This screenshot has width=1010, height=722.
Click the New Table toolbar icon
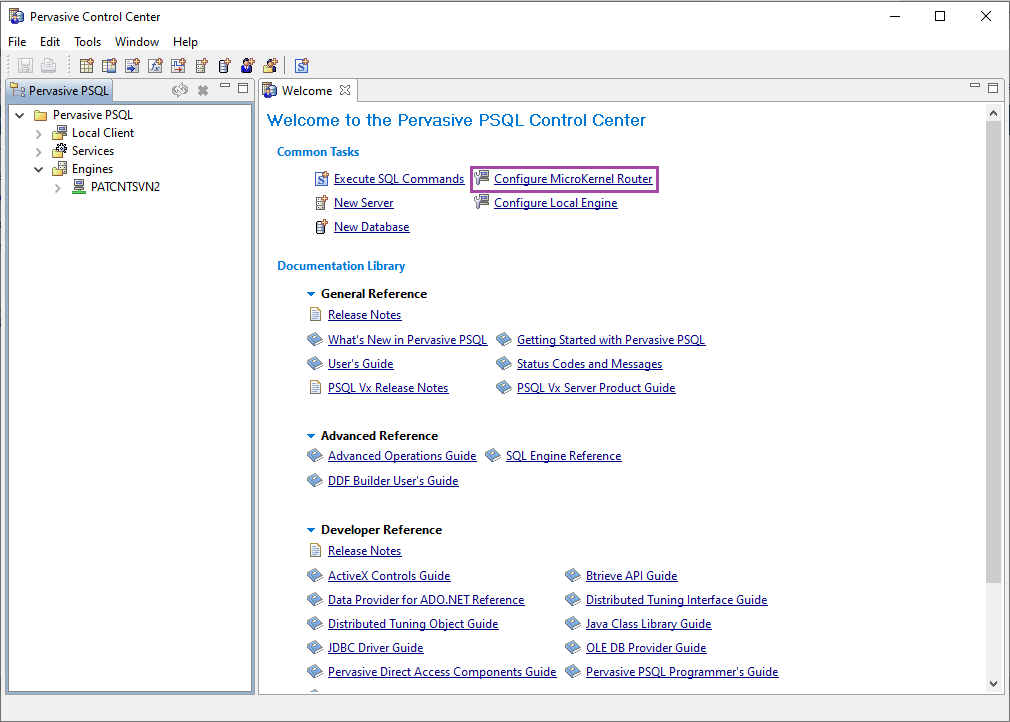tap(86, 66)
